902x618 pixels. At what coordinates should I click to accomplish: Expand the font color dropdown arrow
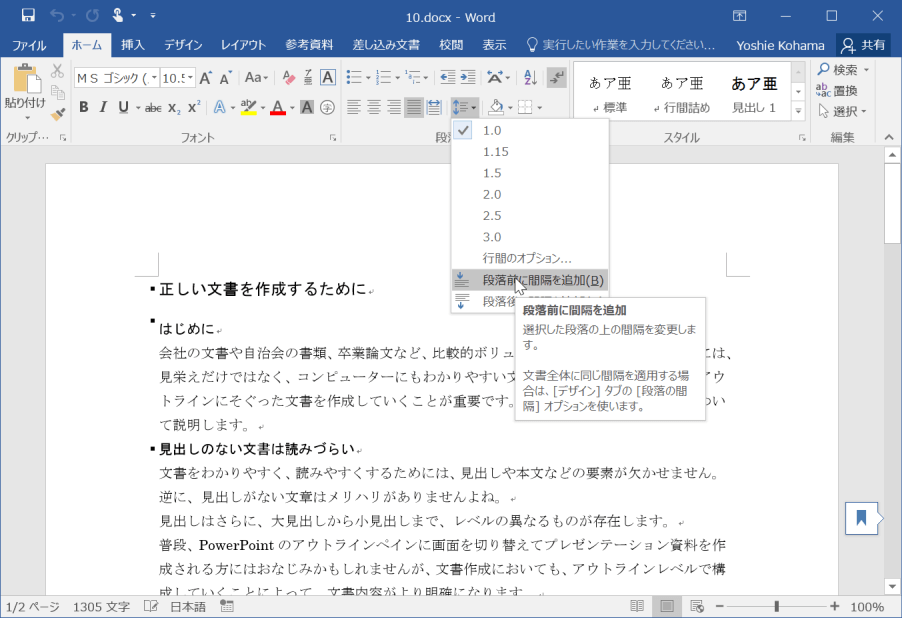291,107
